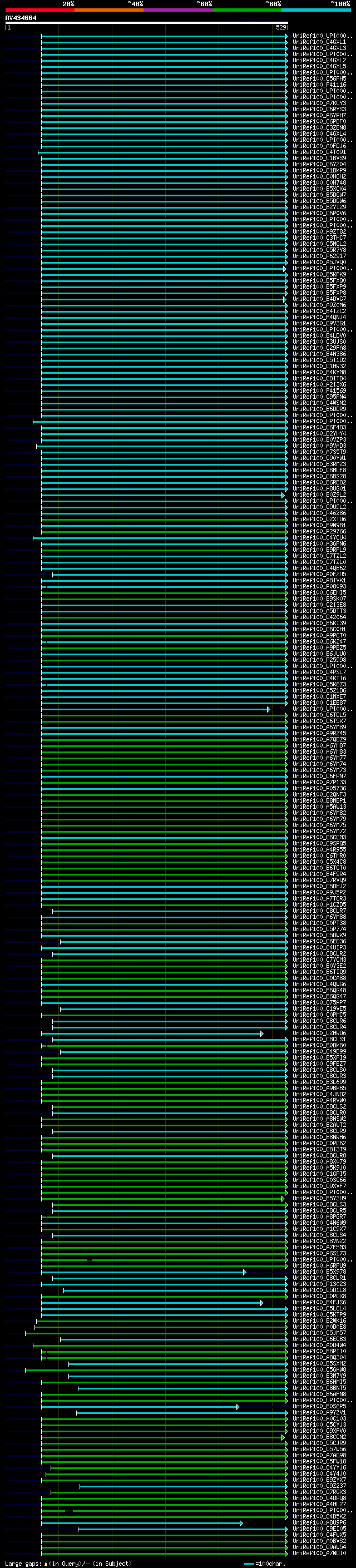Click the orange ~40% identity legend segment

click(x=109, y=10)
